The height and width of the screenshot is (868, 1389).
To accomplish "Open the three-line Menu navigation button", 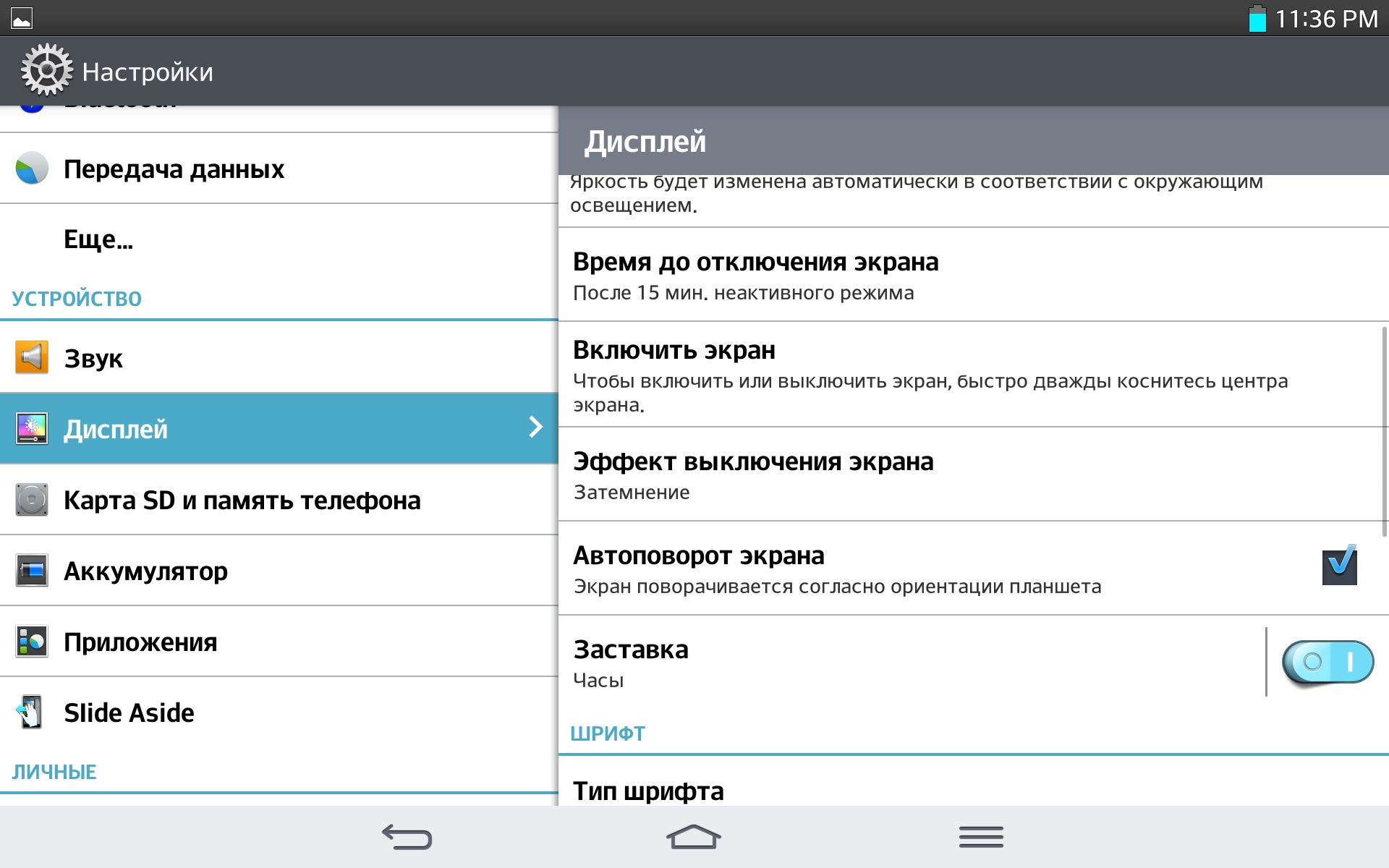I will pyautogui.click(x=981, y=837).
